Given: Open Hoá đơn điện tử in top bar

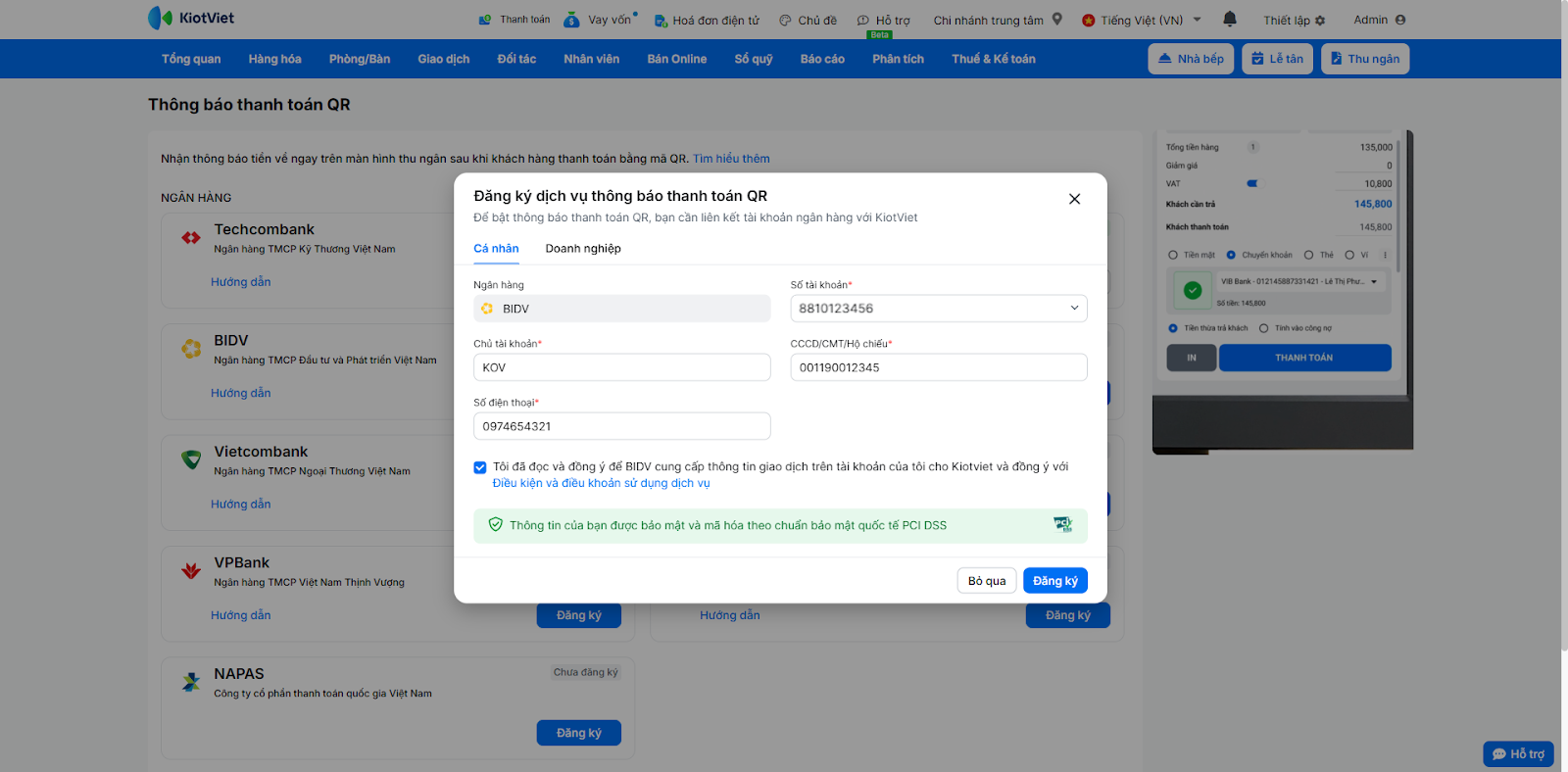Looking at the screenshot, I should [707, 21].
